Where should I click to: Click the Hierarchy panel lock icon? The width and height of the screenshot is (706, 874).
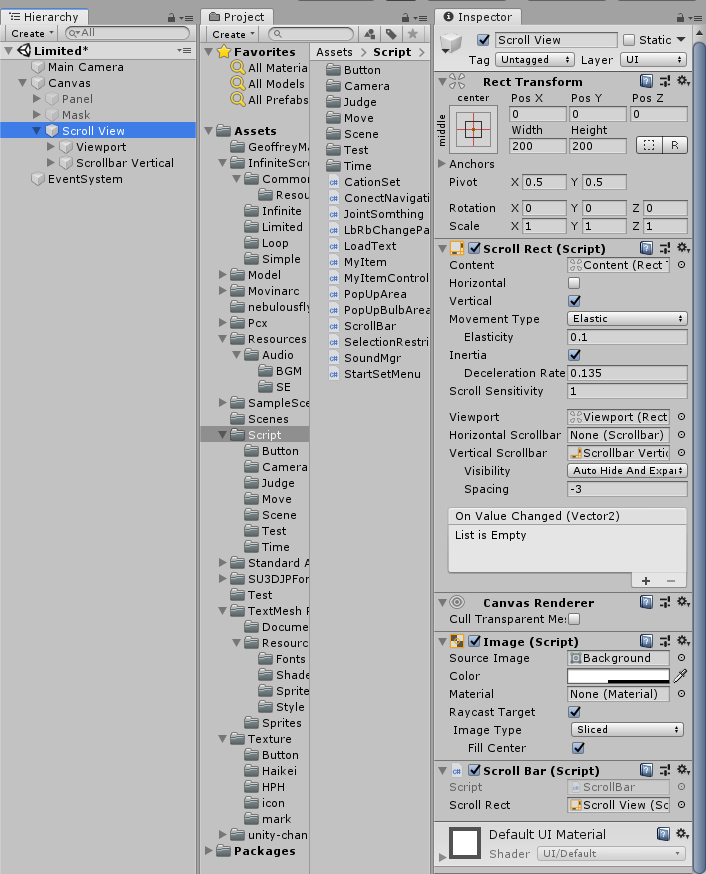click(x=172, y=18)
